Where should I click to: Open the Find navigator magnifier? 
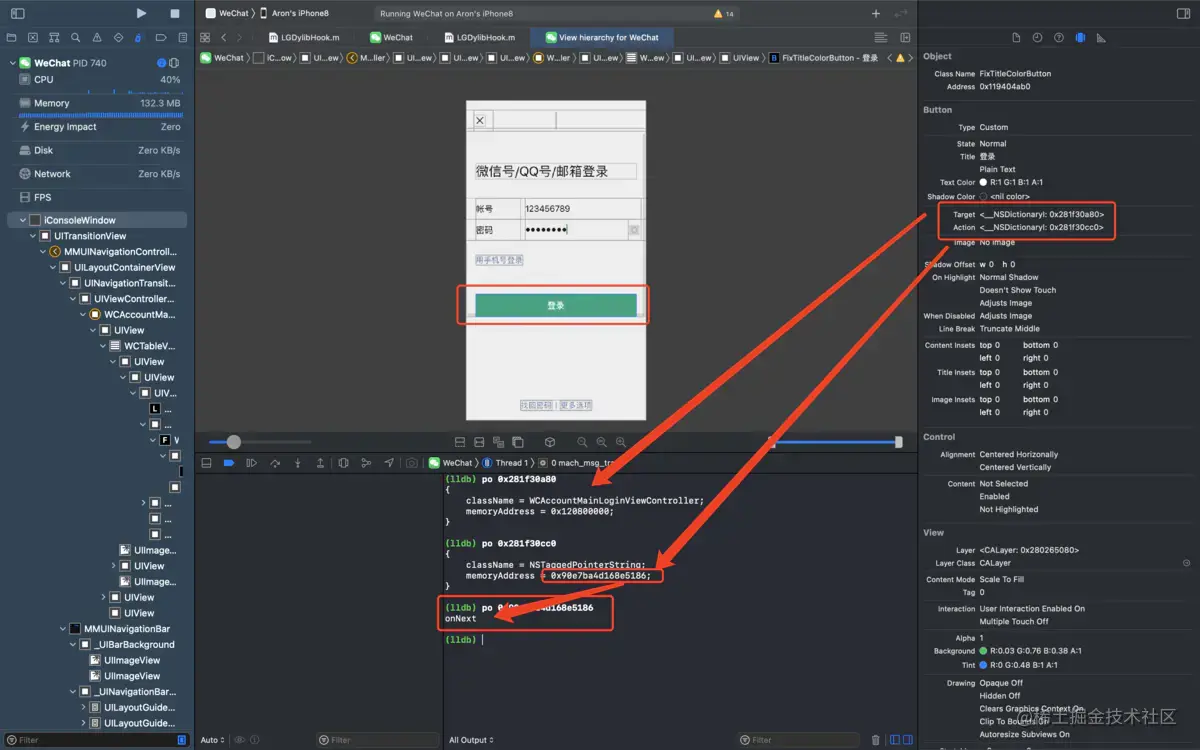pos(75,37)
